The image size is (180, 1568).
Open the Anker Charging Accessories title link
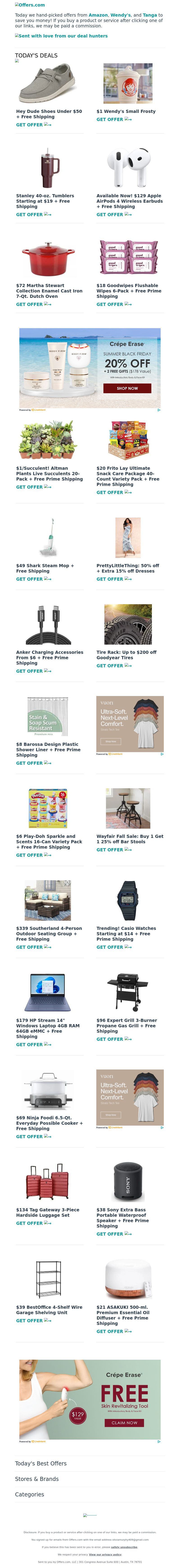tap(49, 657)
